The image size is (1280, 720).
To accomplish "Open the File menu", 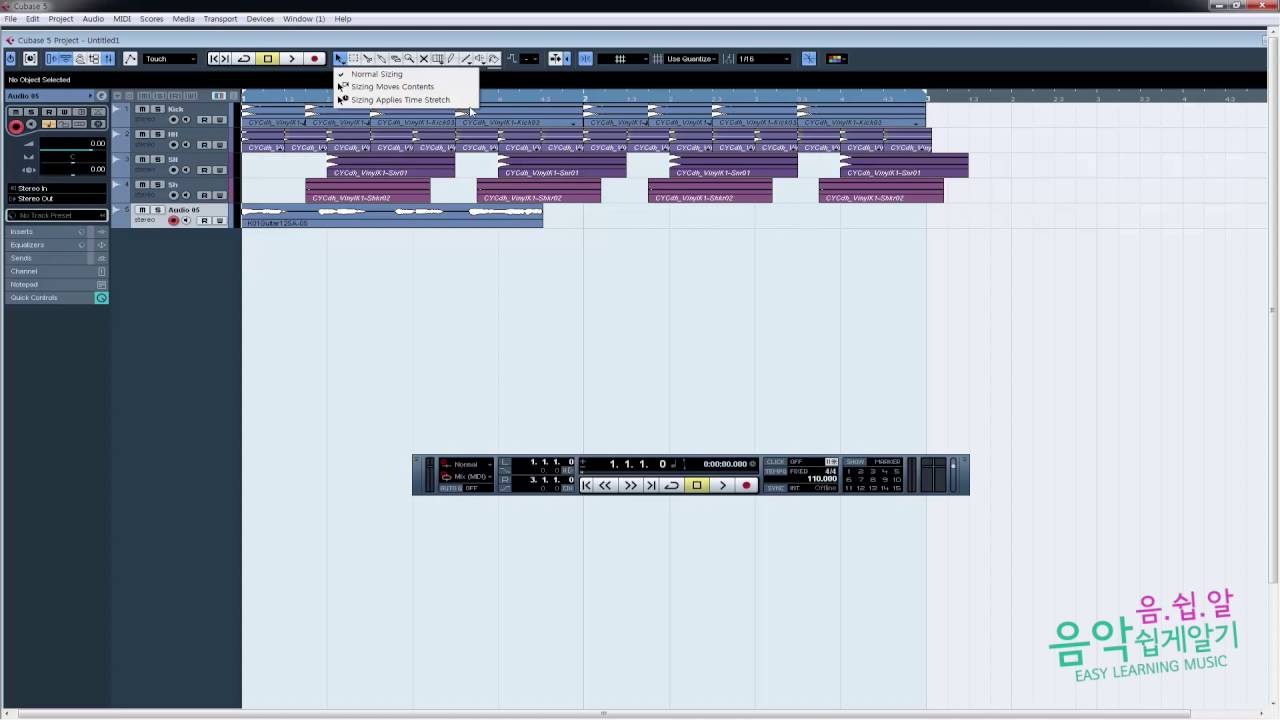I will (10, 19).
